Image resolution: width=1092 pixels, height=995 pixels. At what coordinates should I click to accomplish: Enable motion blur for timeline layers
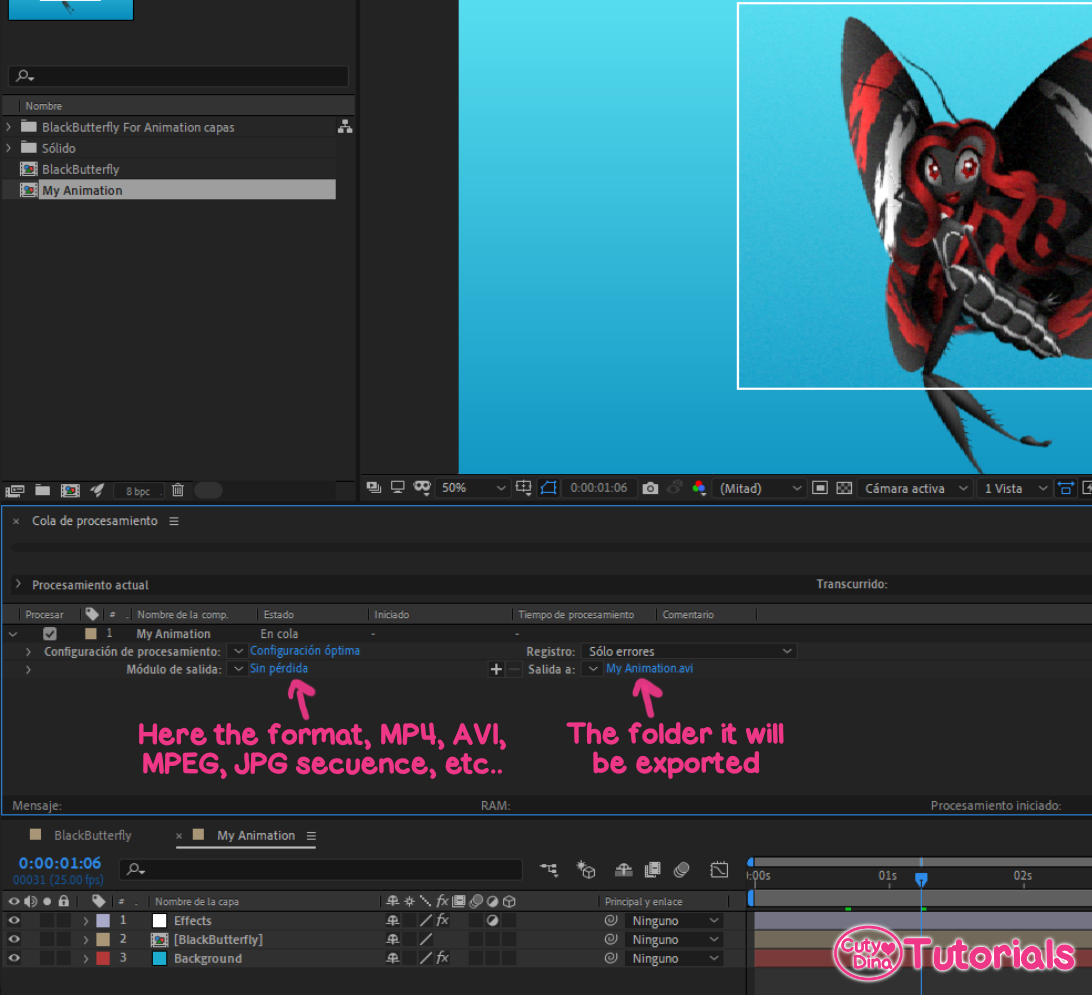coord(682,870)
